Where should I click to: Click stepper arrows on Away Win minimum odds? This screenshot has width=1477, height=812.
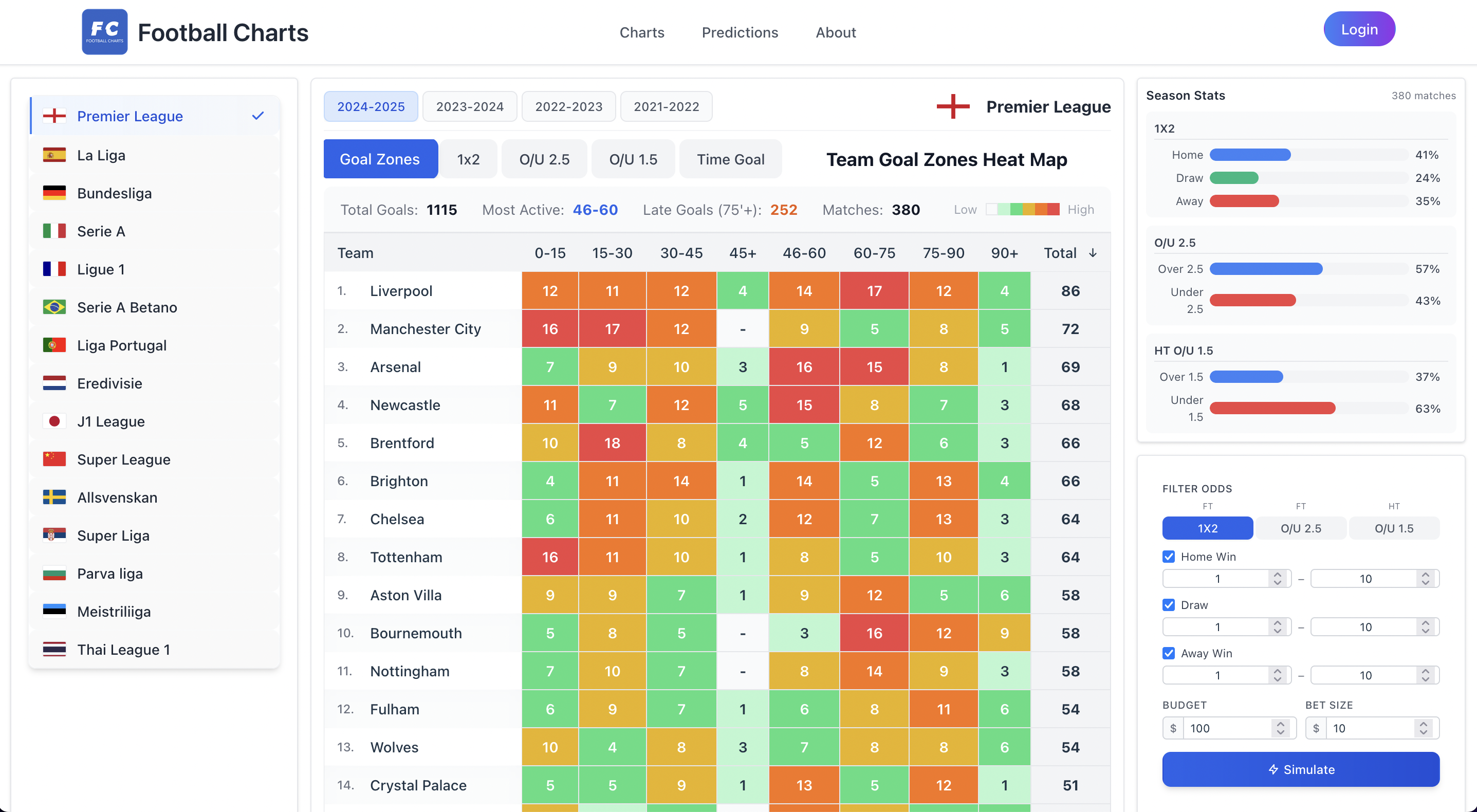[x=1278, y=675]
